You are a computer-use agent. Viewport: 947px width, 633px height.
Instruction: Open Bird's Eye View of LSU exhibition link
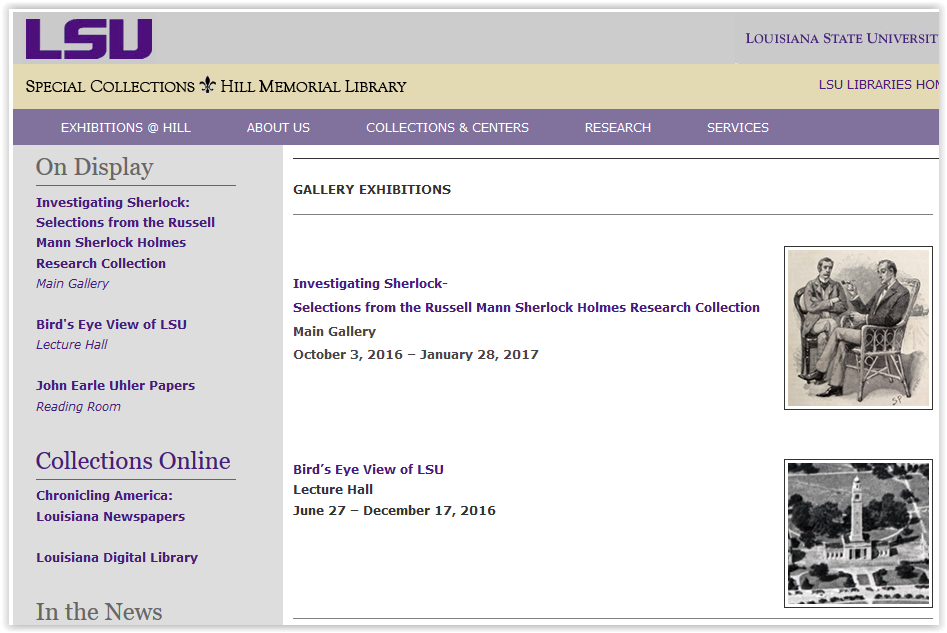pyautogui.click(x=368, y=468)
